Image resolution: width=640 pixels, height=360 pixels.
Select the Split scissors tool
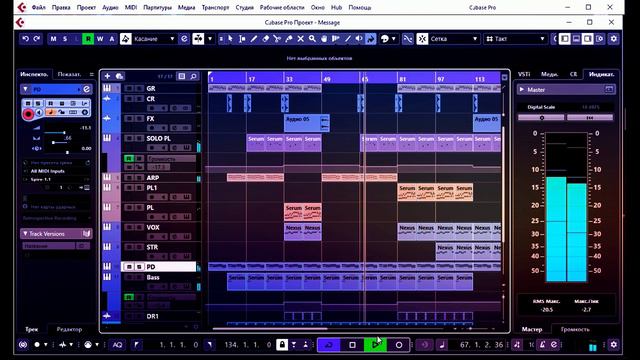pyautogui.click(x=277, y=39)
